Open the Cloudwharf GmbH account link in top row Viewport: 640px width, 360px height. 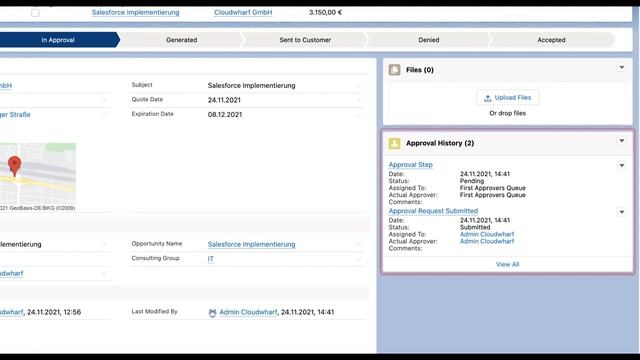tap(243, 12)
